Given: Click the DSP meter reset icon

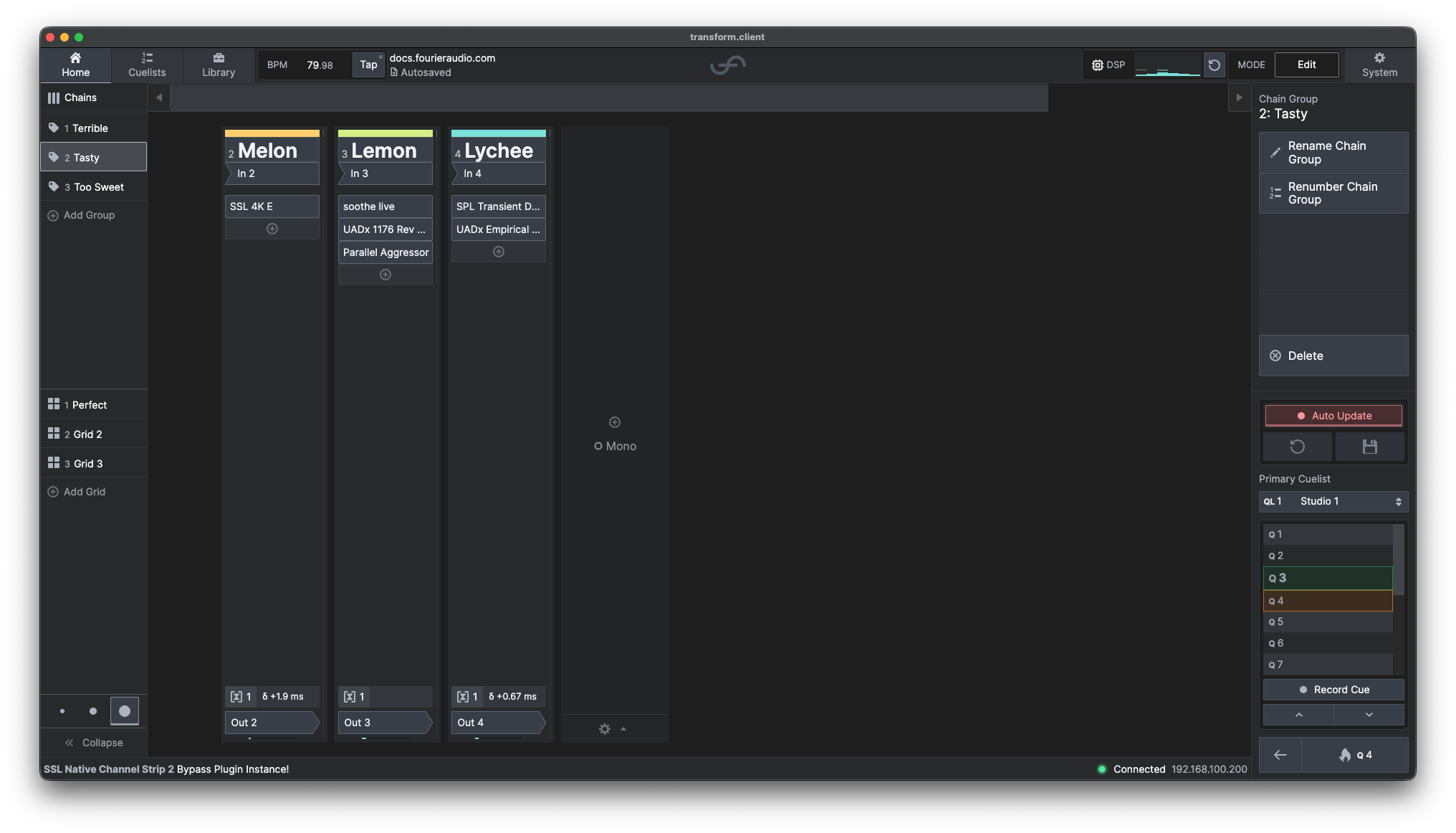Looking at the screenshot, I should click(1215, 65).
